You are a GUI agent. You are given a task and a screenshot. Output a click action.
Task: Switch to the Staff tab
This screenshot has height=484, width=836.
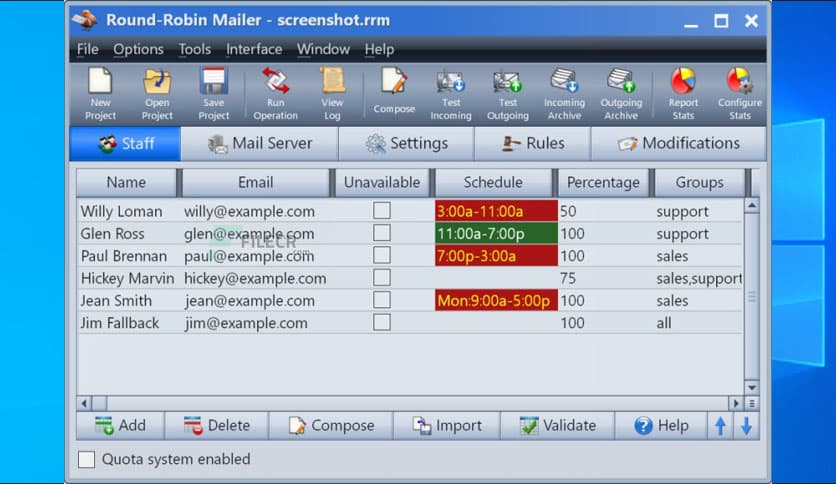(125, 143)
